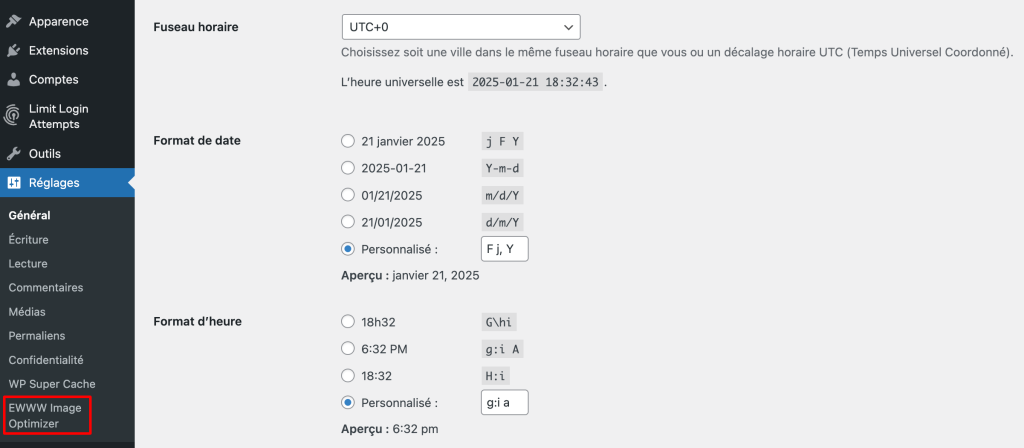Open the Fuseau horaire UTC+0 dropdown
This screenshot has width=1024, height=448.
click(x=461, y=27)
